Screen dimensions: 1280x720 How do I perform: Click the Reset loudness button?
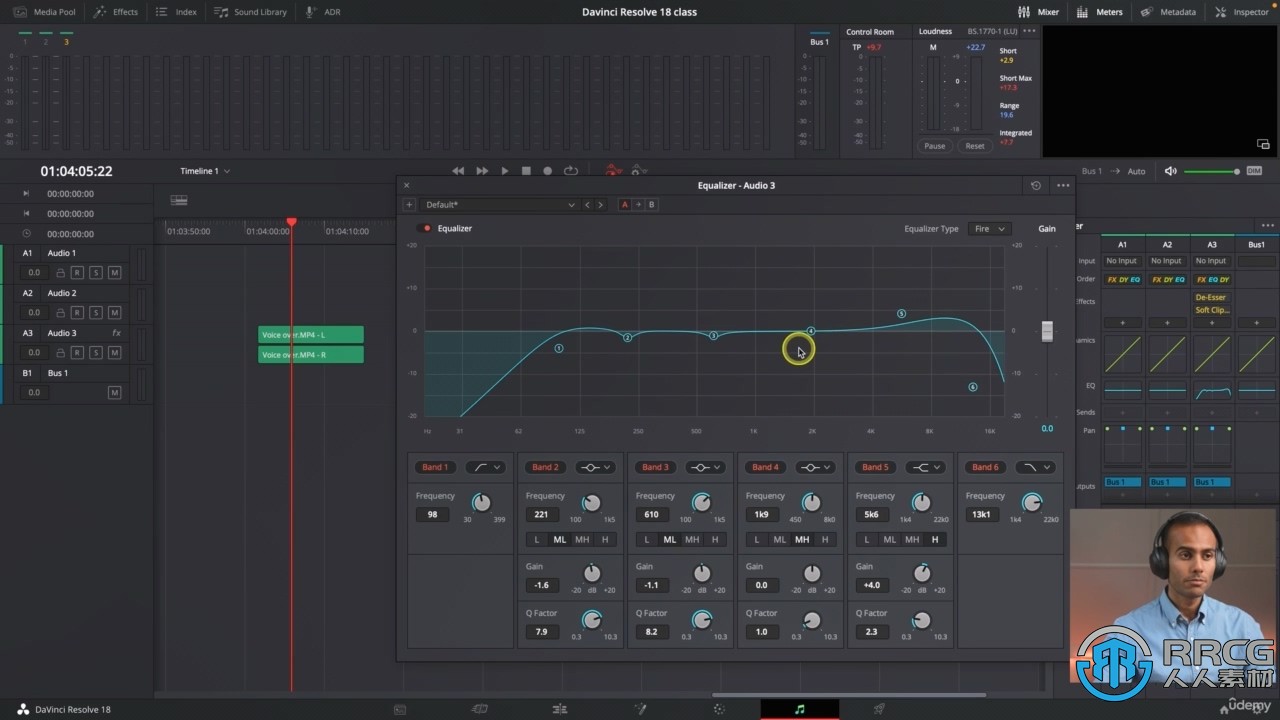(x=974, y=146)
